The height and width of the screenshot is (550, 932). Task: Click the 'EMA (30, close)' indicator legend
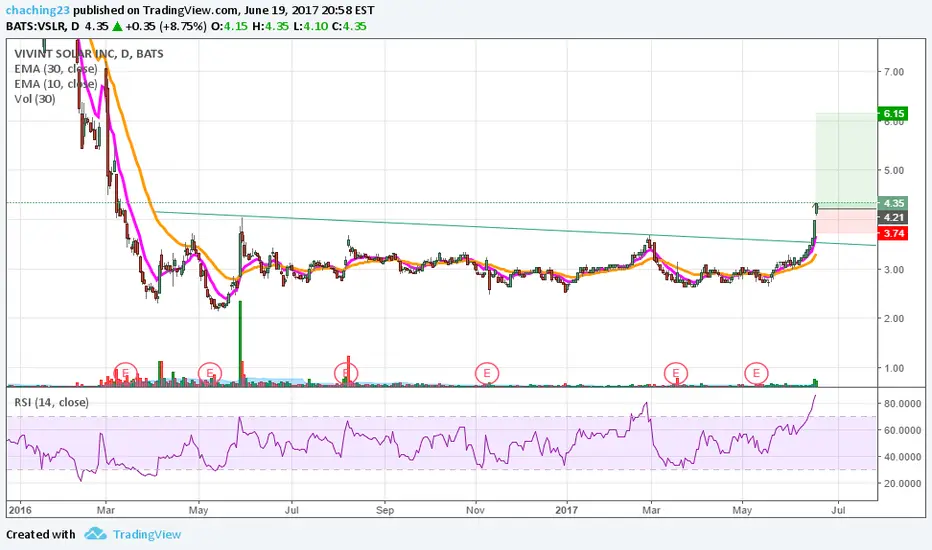[x=56, y=69]
